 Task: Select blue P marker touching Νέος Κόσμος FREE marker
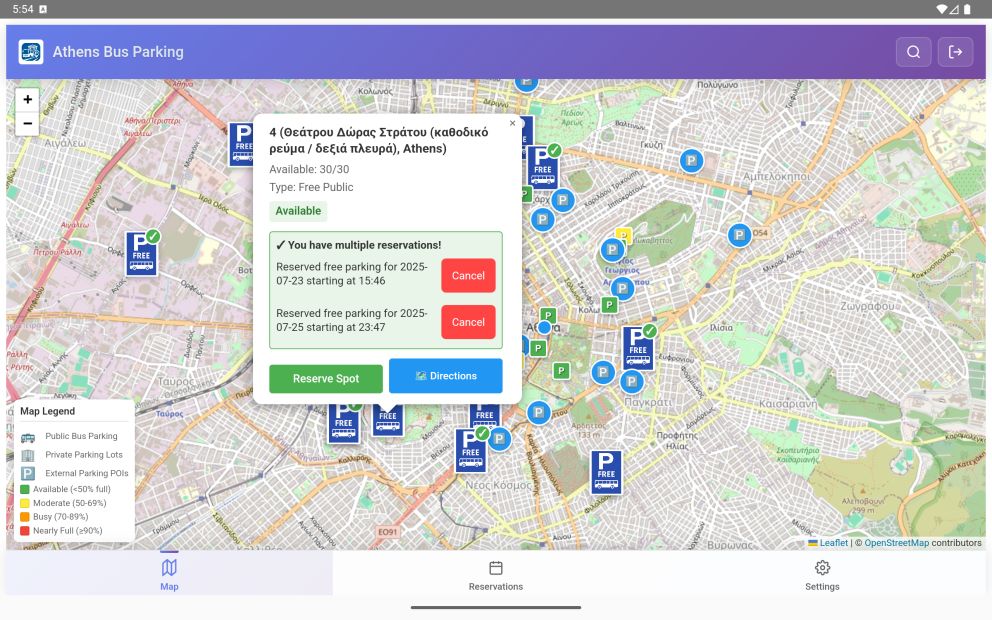coord(499,438)
